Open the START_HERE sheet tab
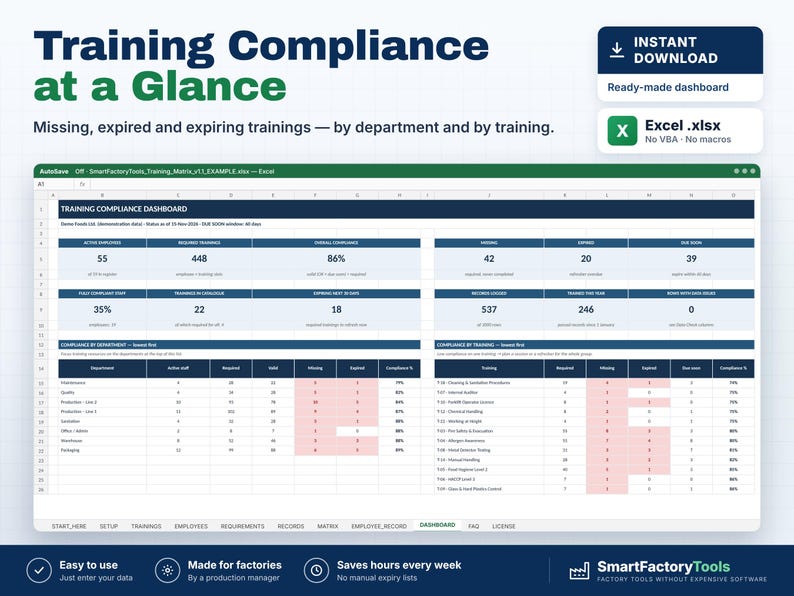 [69, 527]
